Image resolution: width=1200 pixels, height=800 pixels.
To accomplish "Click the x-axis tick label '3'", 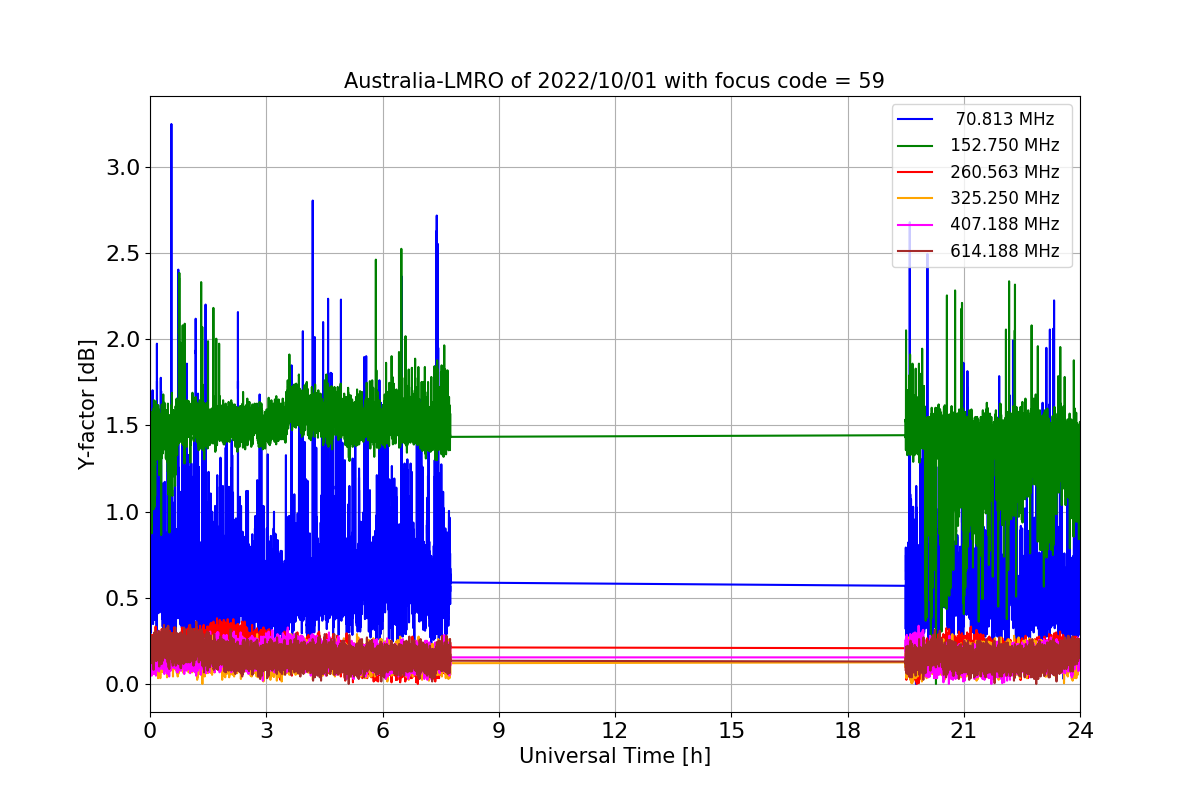I will [266, 730].
